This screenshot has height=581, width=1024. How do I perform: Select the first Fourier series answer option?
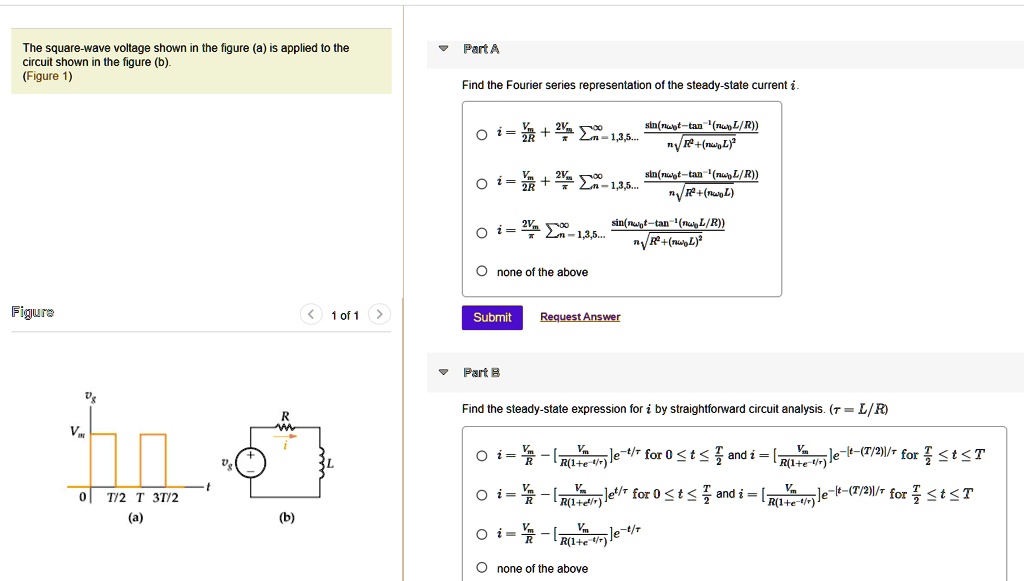coord(481,135)
